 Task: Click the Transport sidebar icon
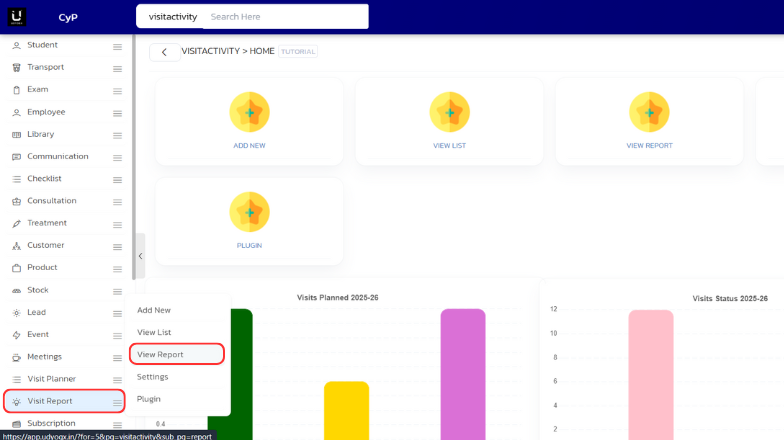(x=16, y=67)
